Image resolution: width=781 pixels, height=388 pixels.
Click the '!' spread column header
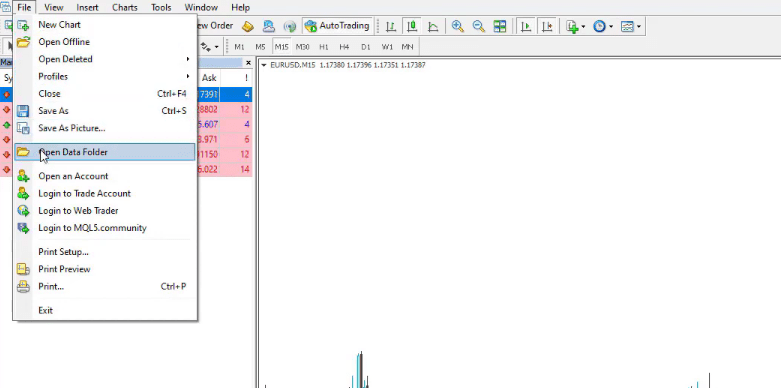click(246, 78)
